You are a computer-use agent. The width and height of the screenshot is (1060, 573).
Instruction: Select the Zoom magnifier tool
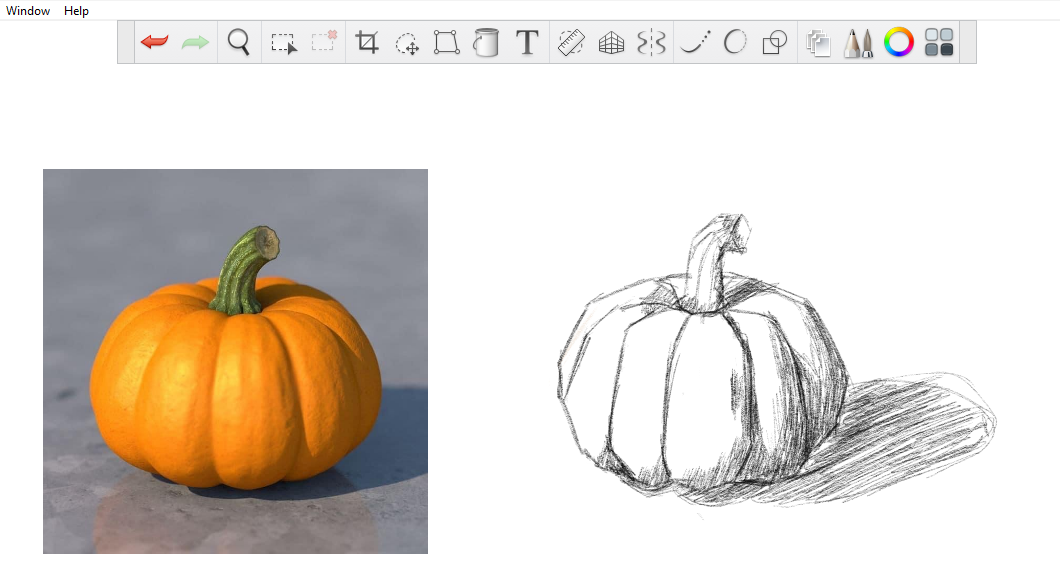239,43
